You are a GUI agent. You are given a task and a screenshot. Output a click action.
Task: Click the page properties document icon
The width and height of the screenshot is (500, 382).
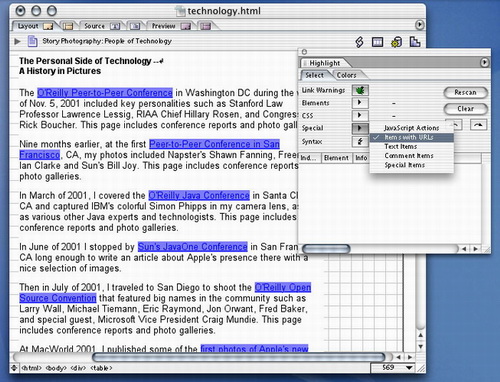[32, 41]
